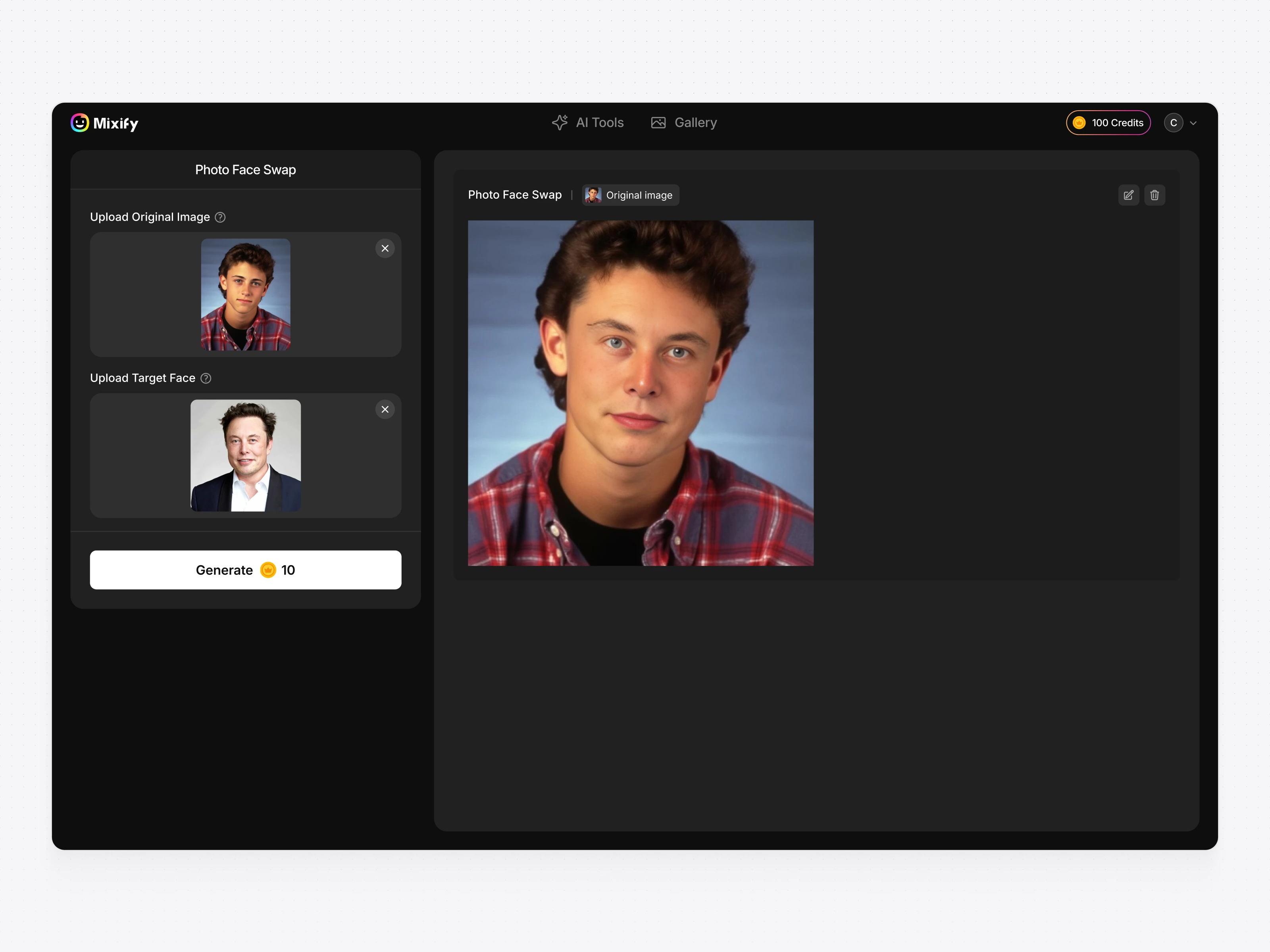The image size is (1270, 952).
Task: Click the original image upload thumbnail
Action: pyautogui.click(x=245, y=294)
